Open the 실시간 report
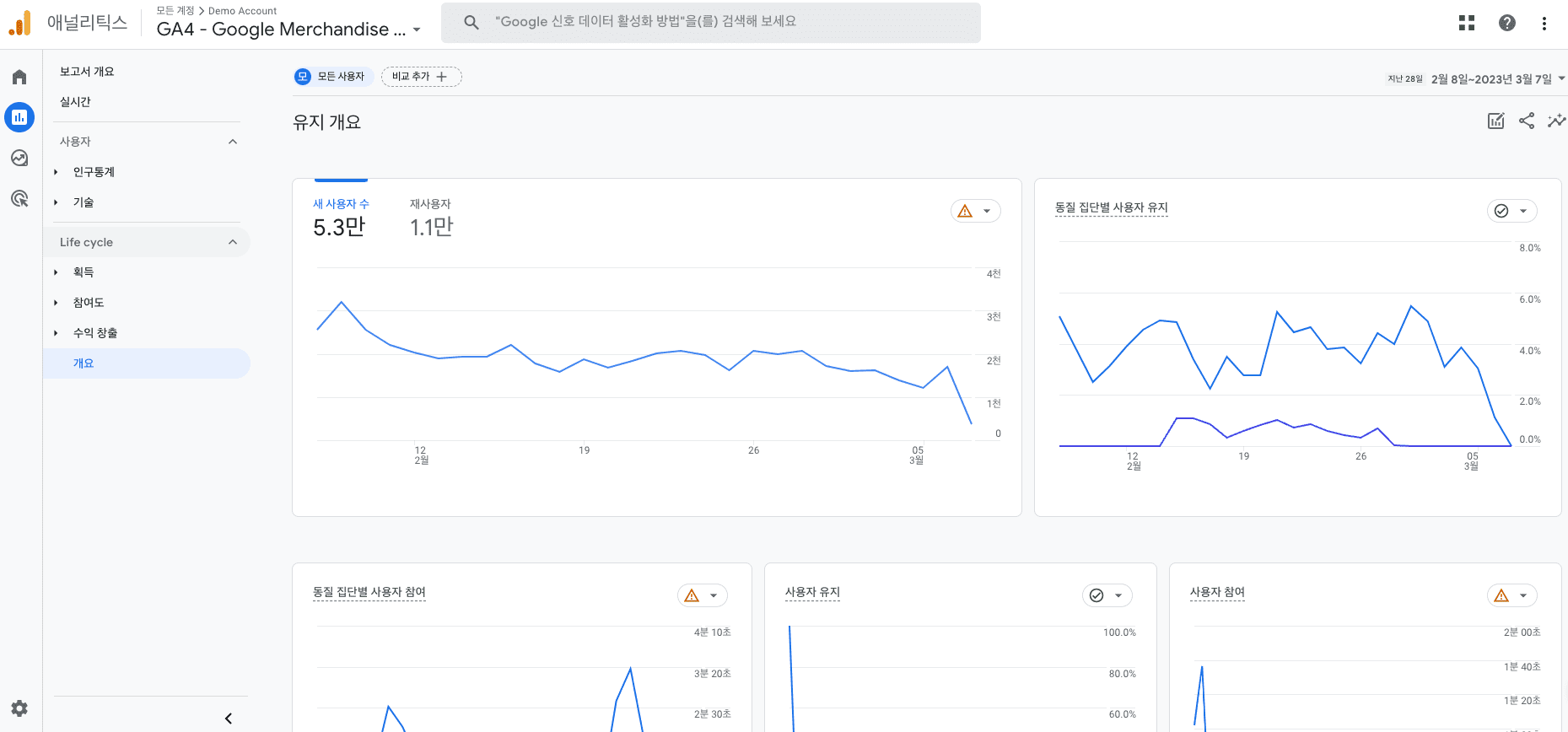The width and height of the screenshot is (1568, 732). pyautogui.click(x=75, y=102)
